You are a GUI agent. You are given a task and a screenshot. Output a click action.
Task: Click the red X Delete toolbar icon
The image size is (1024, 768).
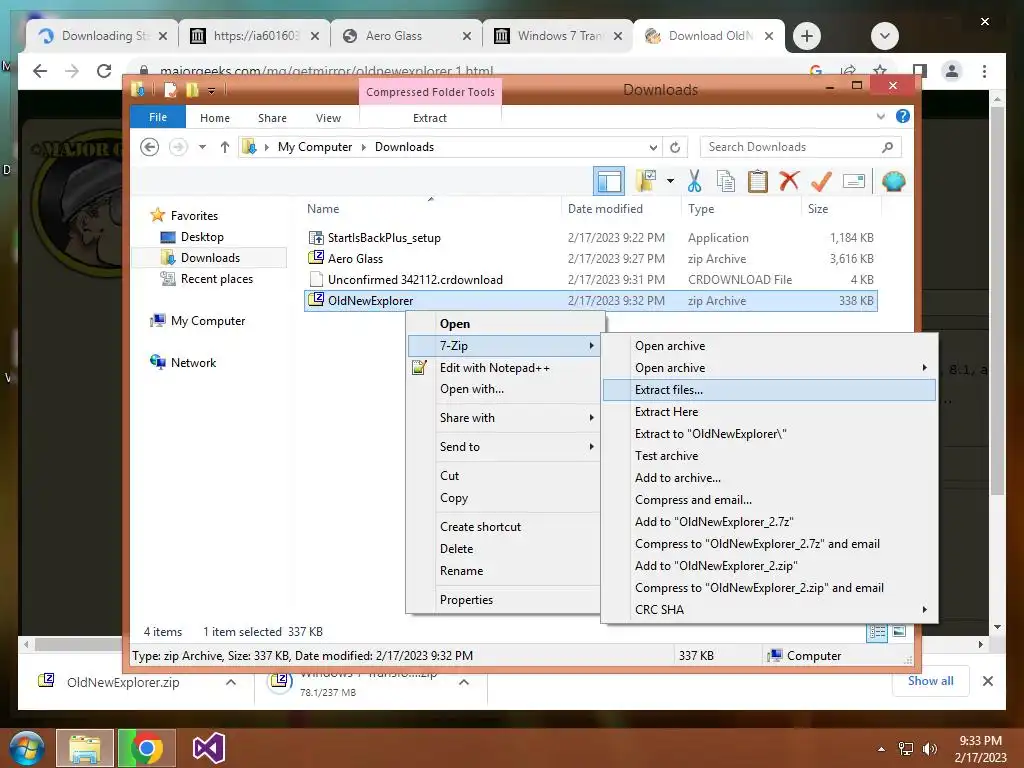(x=789, y=180)
